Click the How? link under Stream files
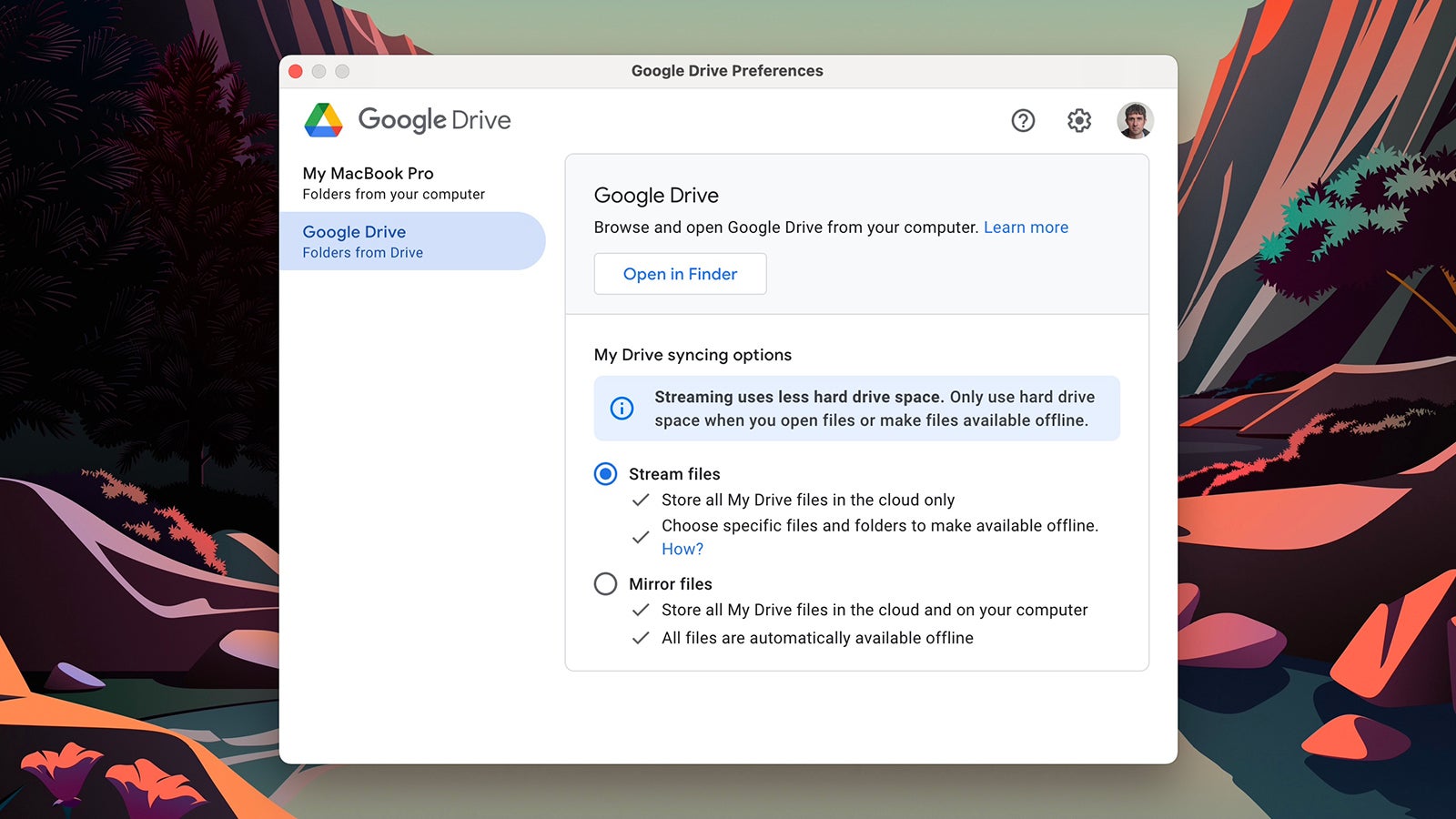Viewport: 1456px width, 819px height. 682,549
